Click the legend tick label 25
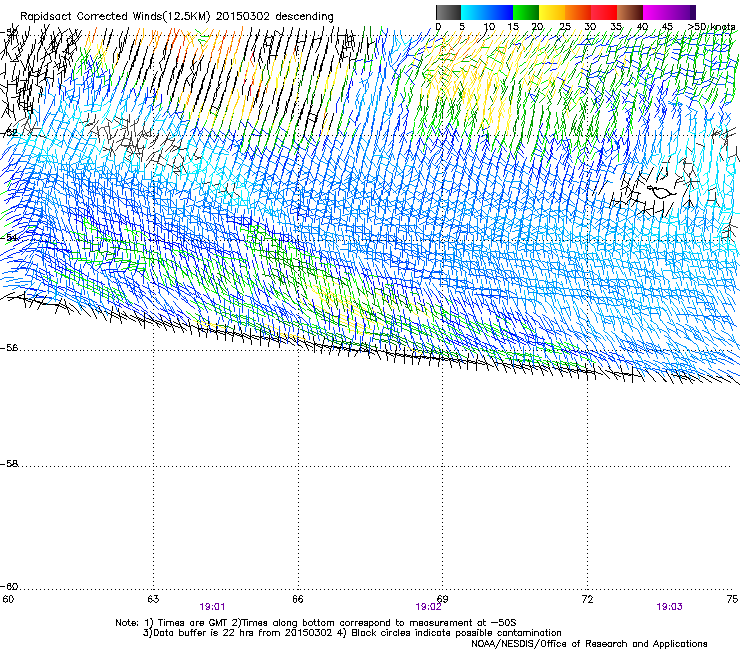The width and height of the screenshot is (740, 650). [565, 27]
